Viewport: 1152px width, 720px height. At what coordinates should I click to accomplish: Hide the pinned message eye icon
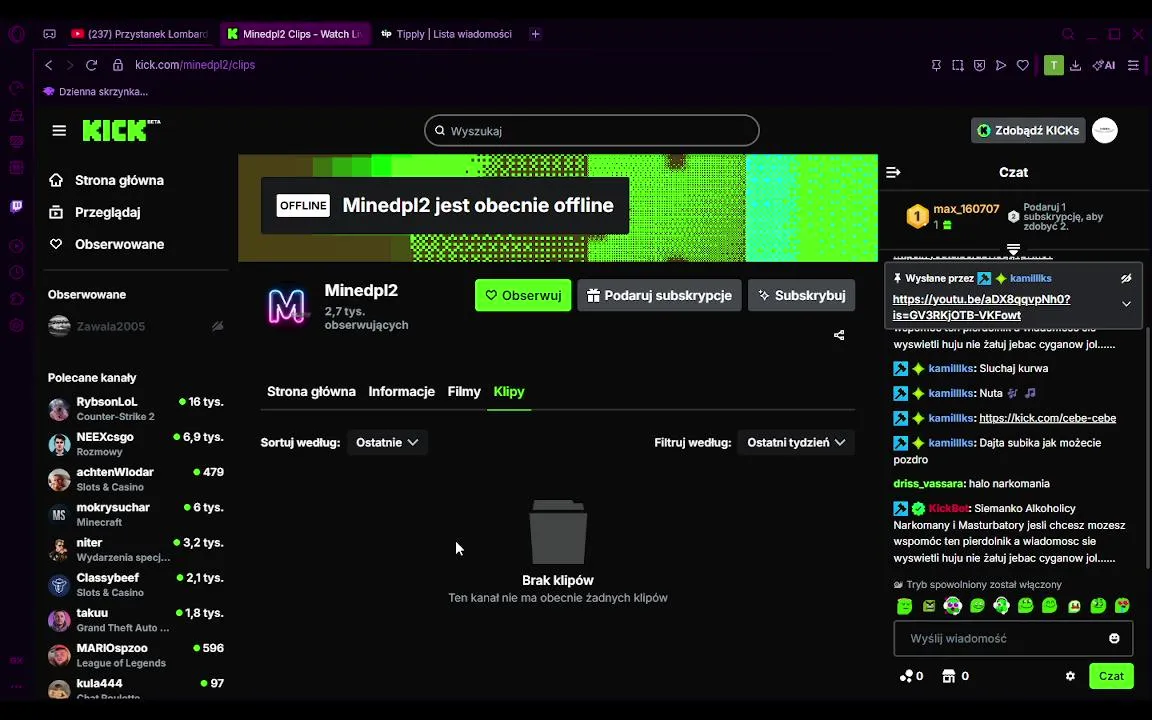click(x=1126, y=278)
